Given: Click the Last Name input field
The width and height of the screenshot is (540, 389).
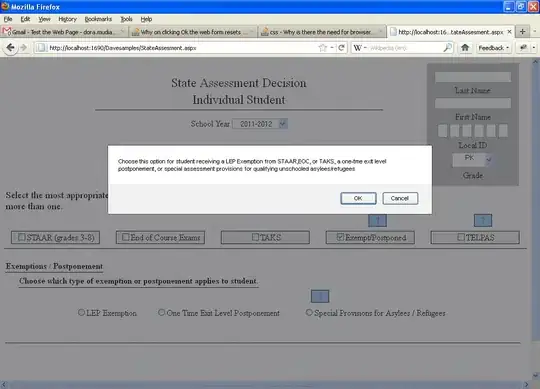Looking at the screenshot, I should click(x=473, y=76).
